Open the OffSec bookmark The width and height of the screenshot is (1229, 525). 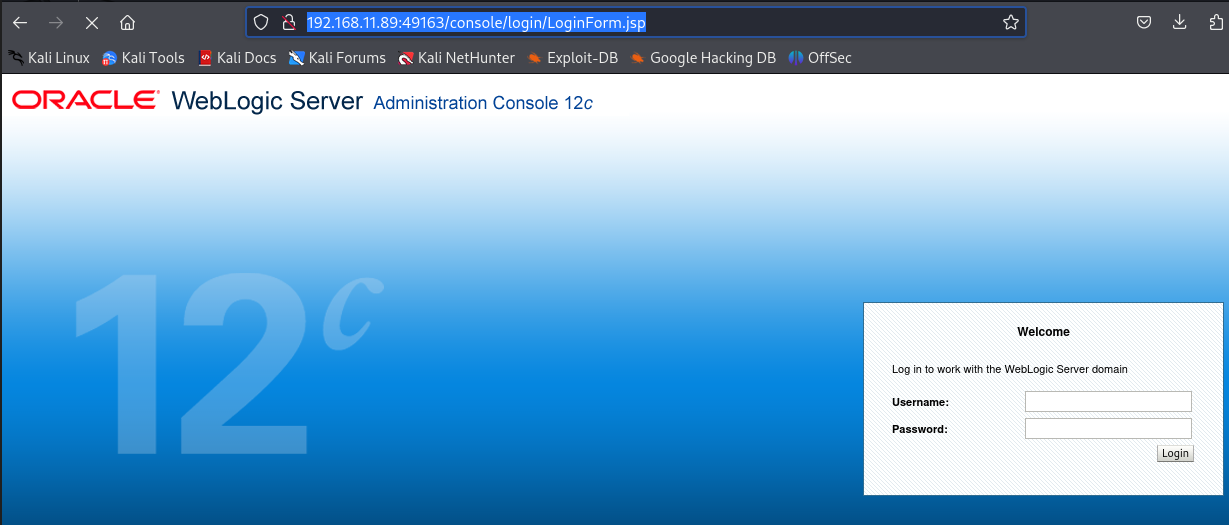tap(820, 58)
